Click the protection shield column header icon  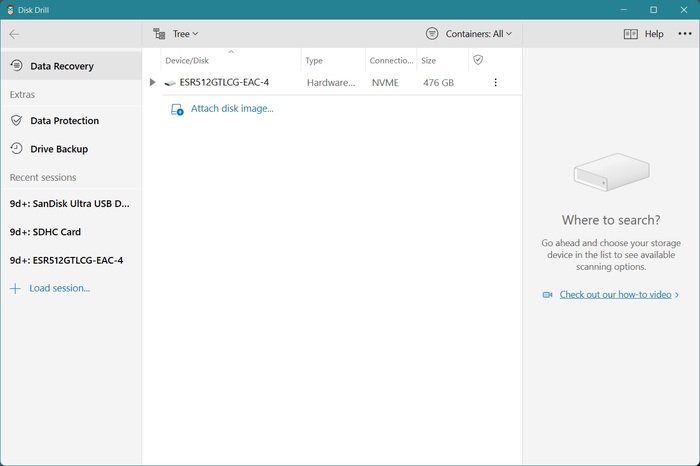[x=478, y=60]
